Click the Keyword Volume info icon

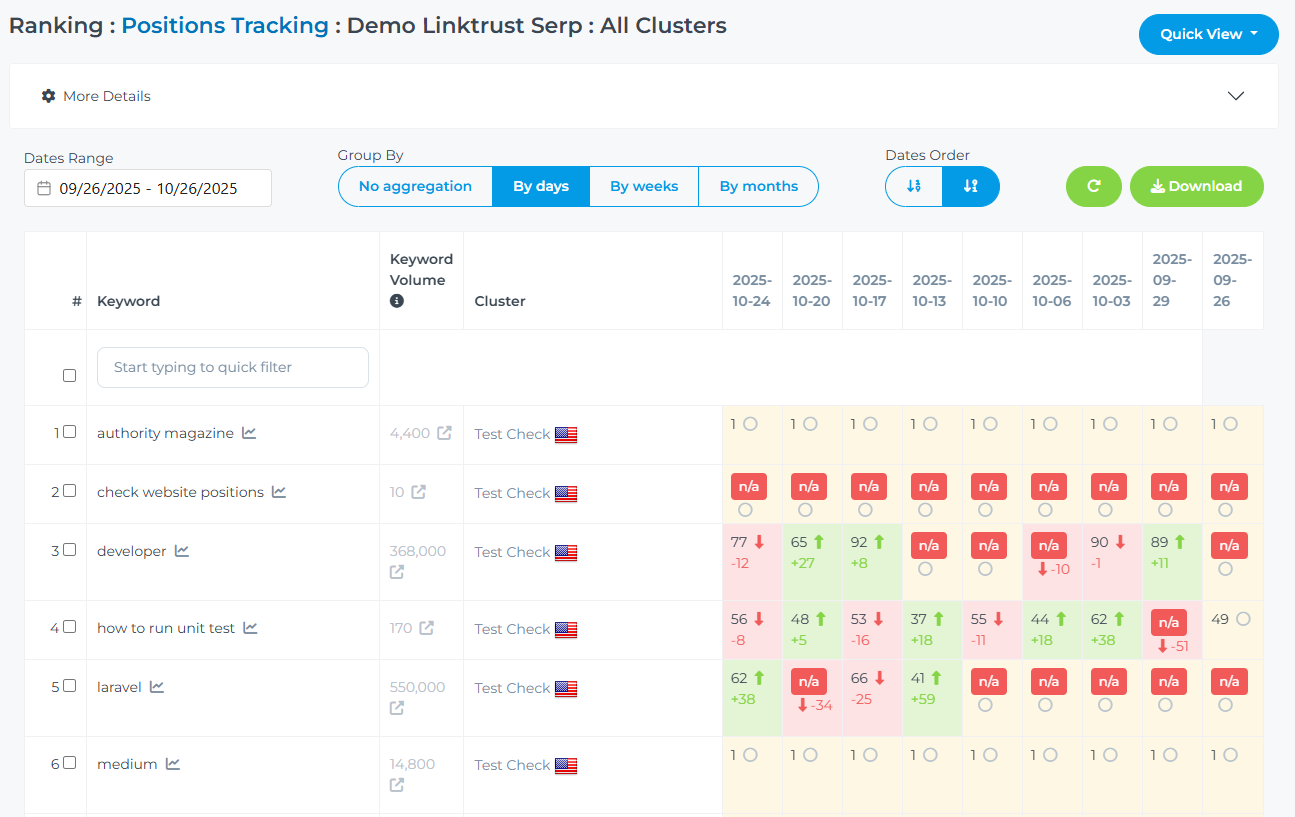point(397,301)
